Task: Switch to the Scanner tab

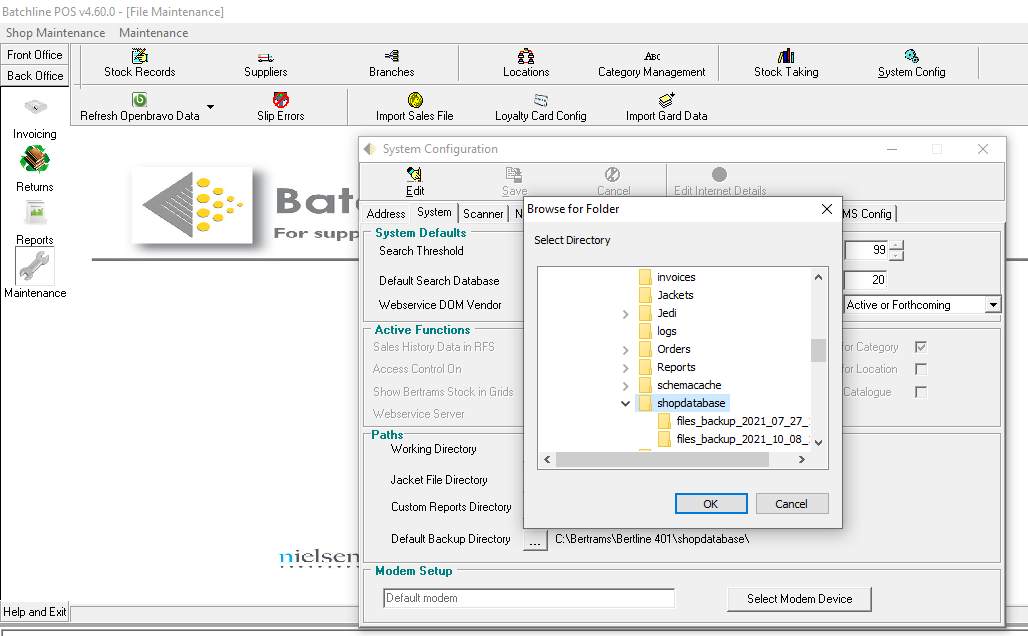Action: pos(483,214)
